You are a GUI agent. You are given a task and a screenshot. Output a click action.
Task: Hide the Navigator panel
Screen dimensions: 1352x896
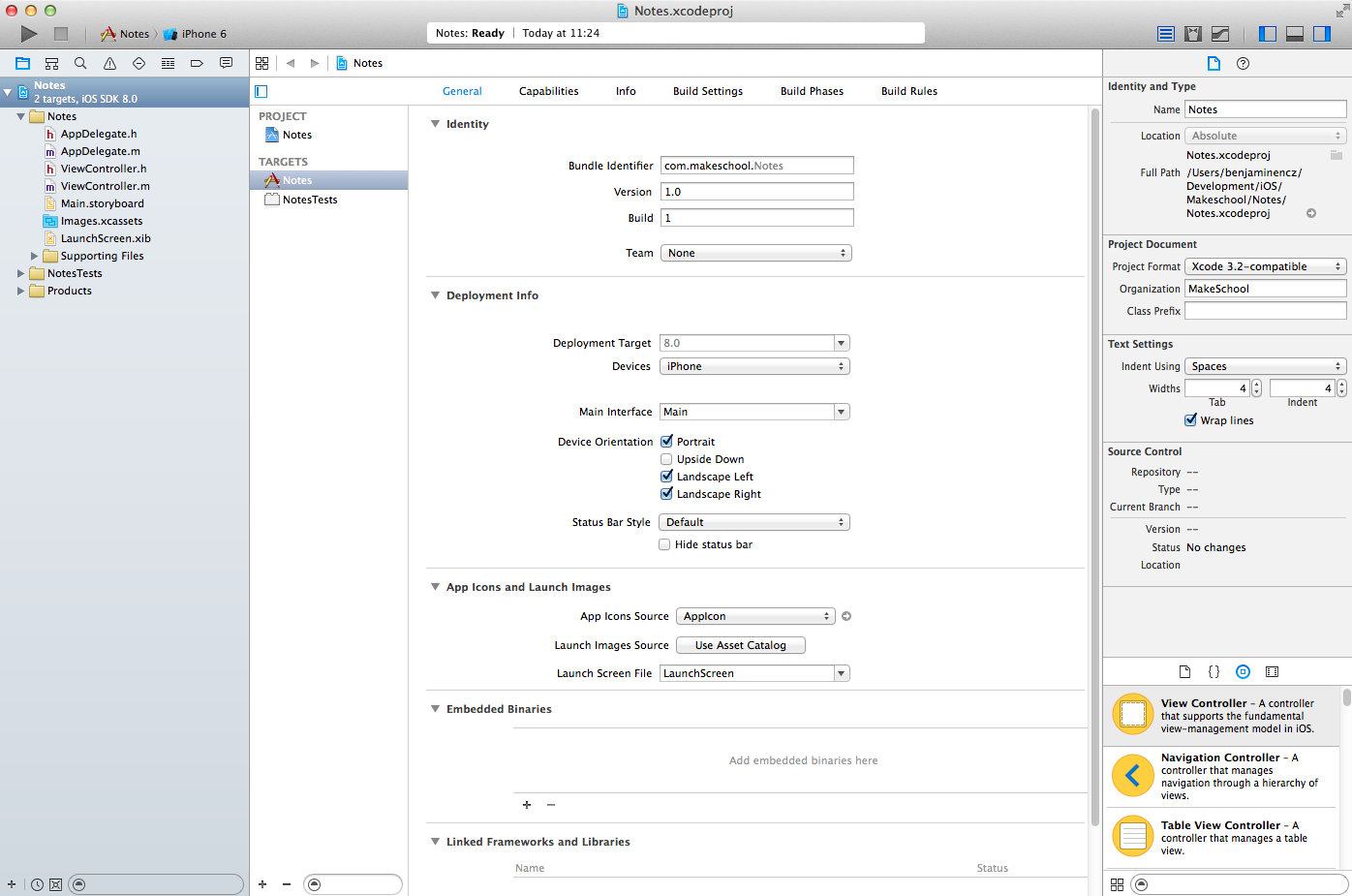pyautogui.click(x=1268, y=34)
